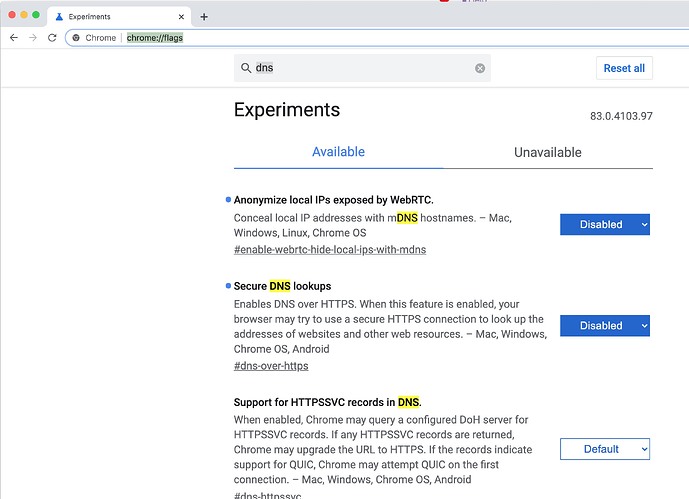Screen dimensions: 689x499
Task: Switch to the Unavailable tab
Action: (548, 152)
